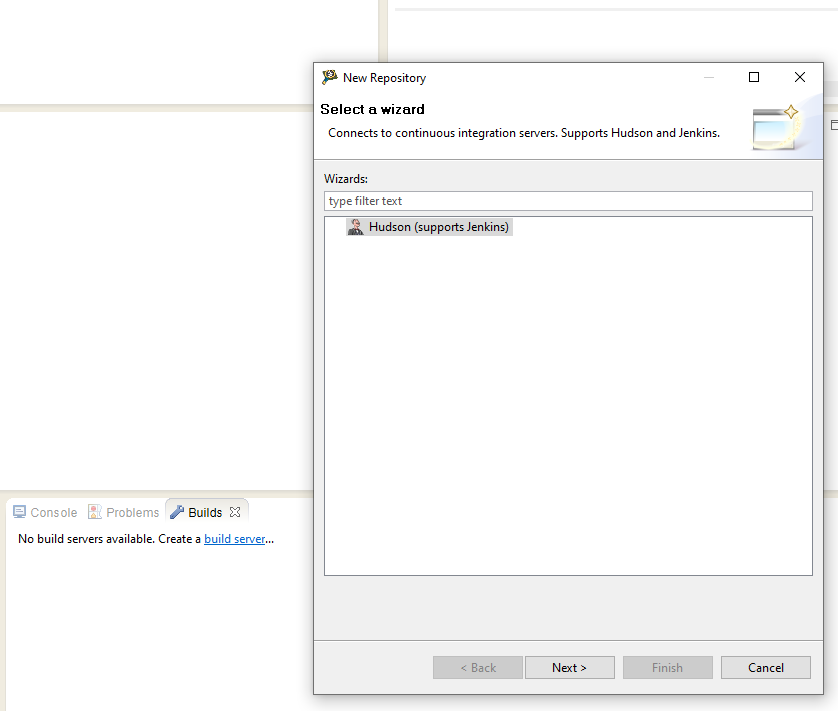This screenshot has width=838, height=711.
Task: Click the New Repository title bar icon
Action: pos(330,78)
